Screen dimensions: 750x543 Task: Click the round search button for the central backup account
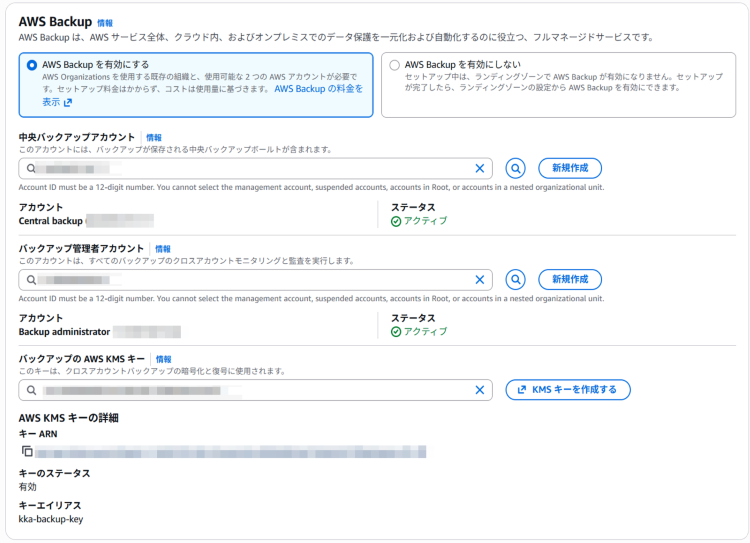point(516,168)
